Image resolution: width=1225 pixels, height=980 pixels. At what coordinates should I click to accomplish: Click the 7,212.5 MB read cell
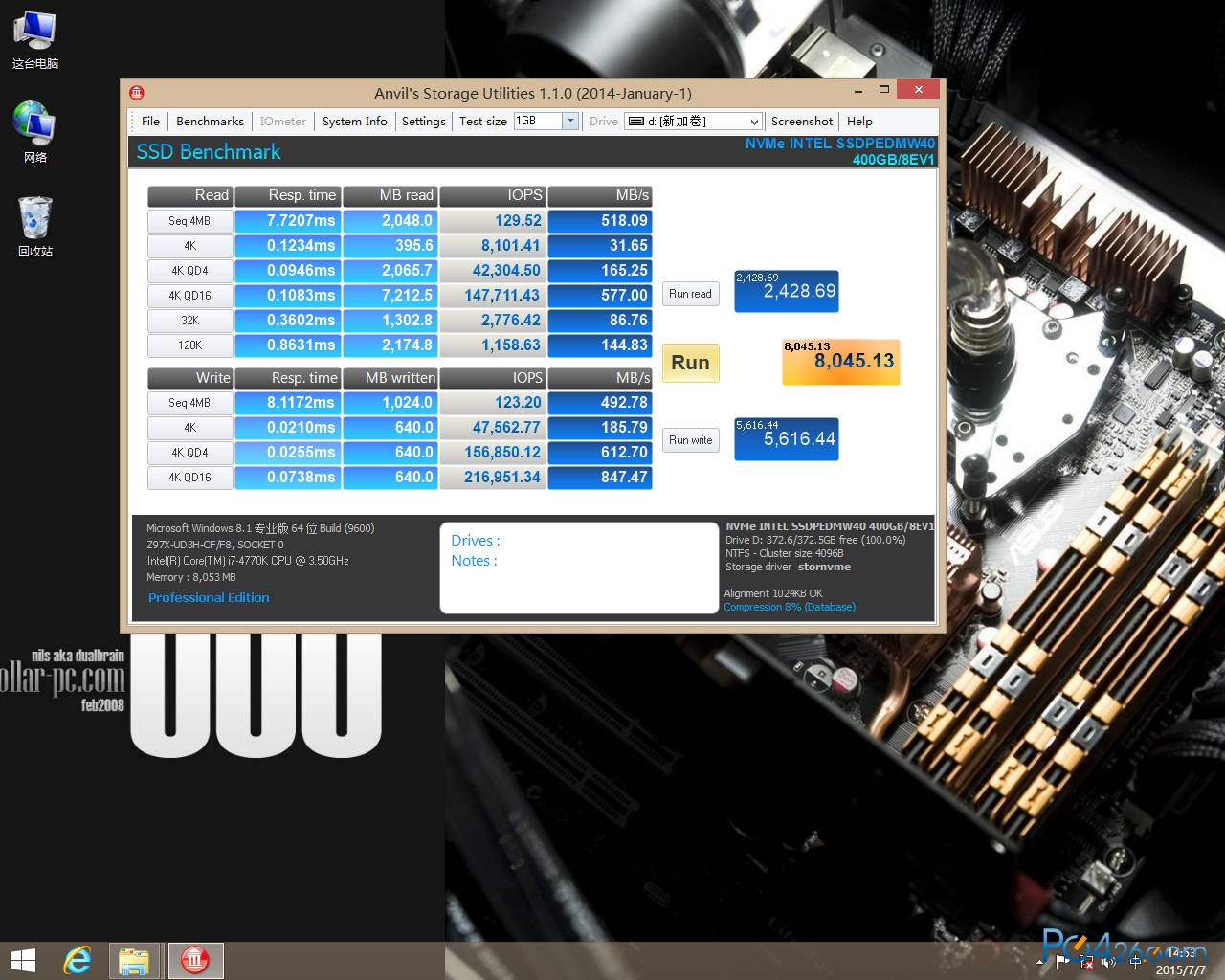pyautogui.click(x=390, y=296)
